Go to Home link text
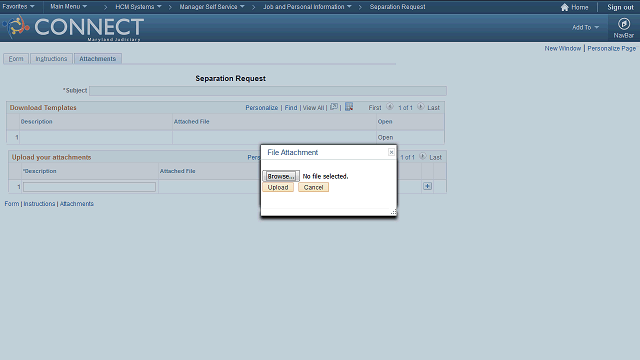 click(580, 7)
